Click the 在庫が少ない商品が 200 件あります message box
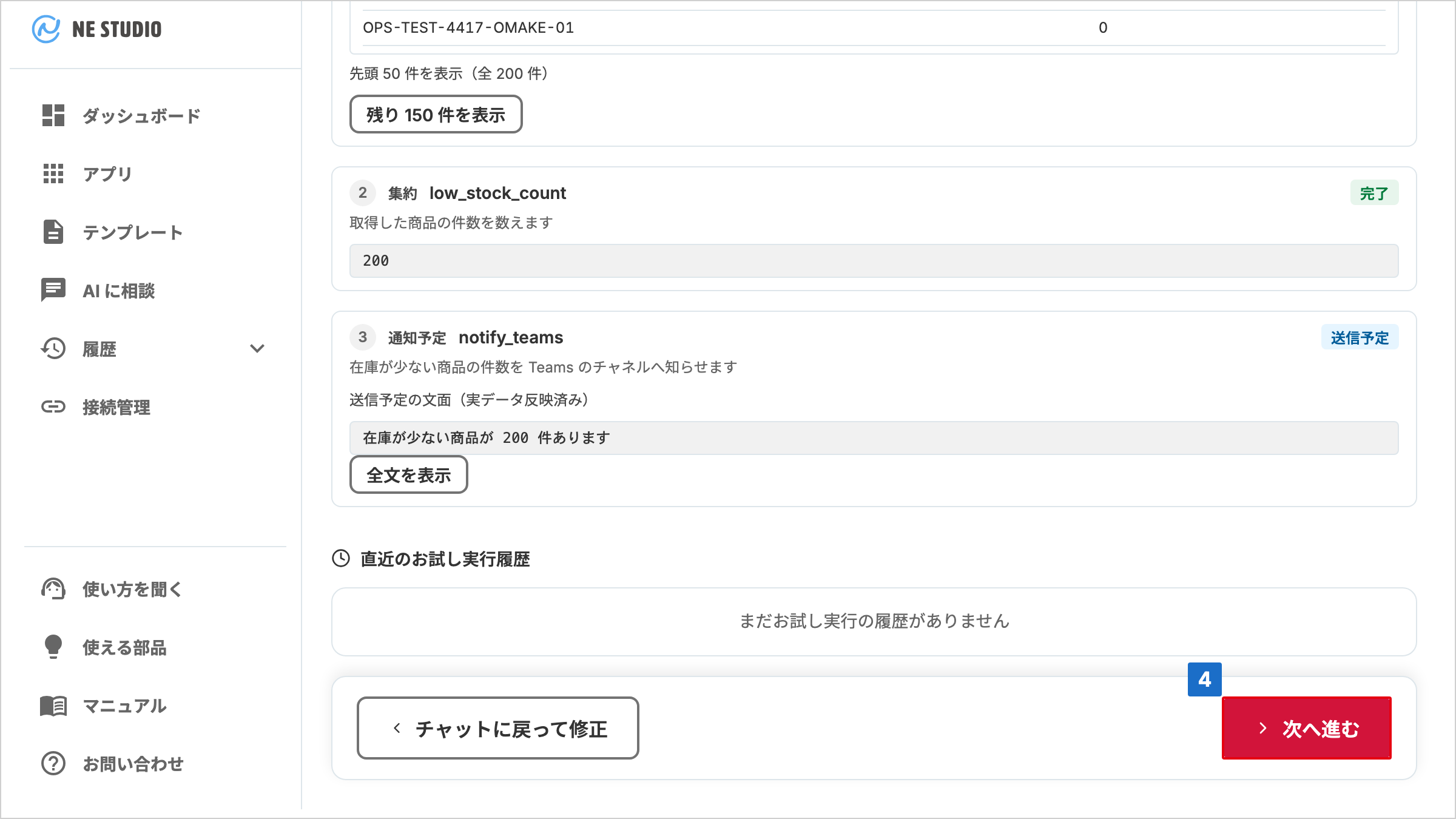Screen dimensions: 1456x819 [874, 438]
